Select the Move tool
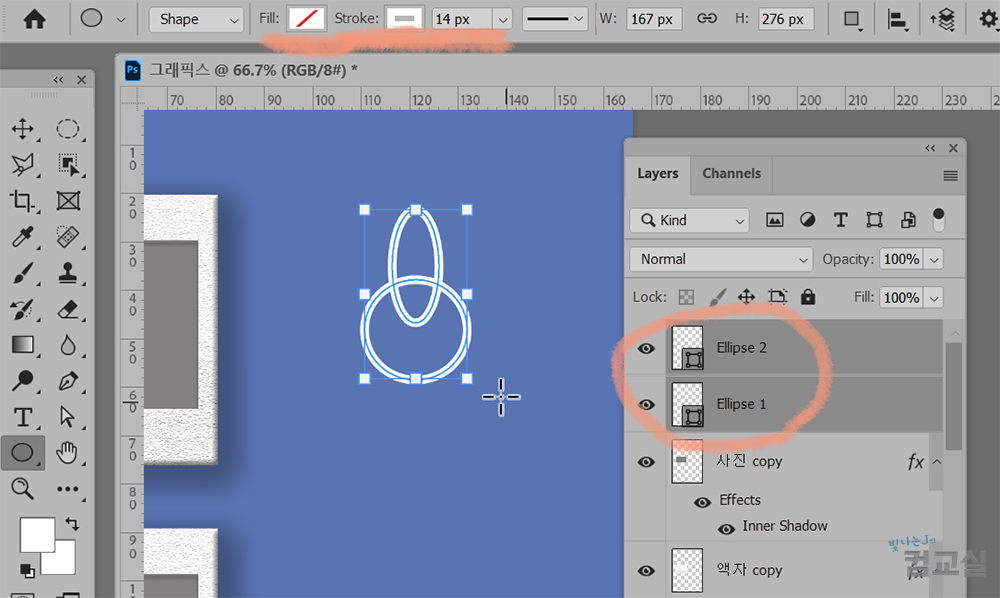 (x=23, y=129)
